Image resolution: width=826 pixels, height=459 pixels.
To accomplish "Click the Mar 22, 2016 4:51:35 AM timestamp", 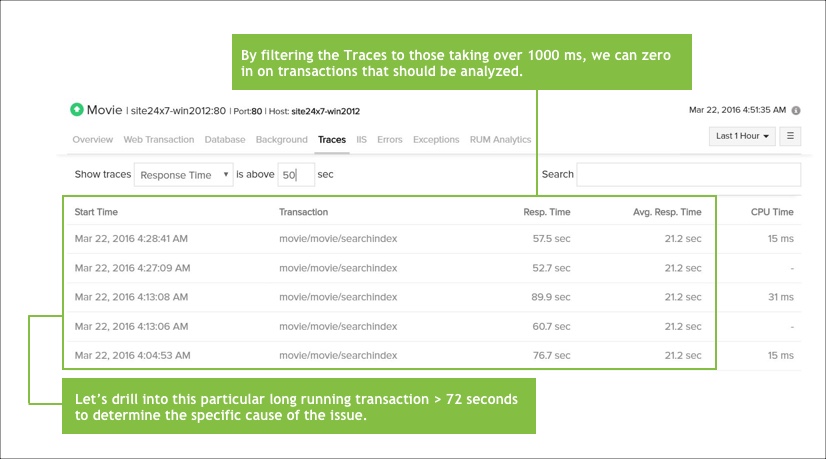I will pyautogui.click(x=738, y=110).
